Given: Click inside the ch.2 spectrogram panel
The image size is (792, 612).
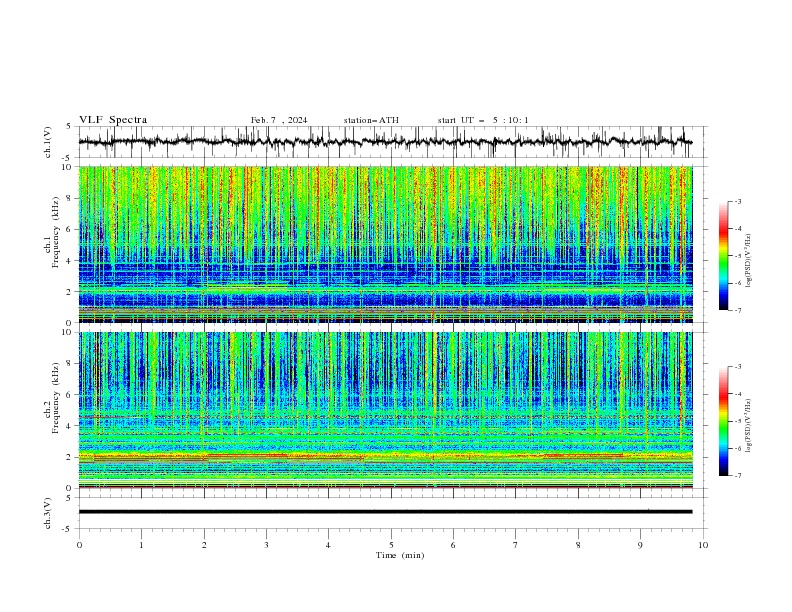Looking at the screenshot, I should pyautogui.click(x=385, y=410).
